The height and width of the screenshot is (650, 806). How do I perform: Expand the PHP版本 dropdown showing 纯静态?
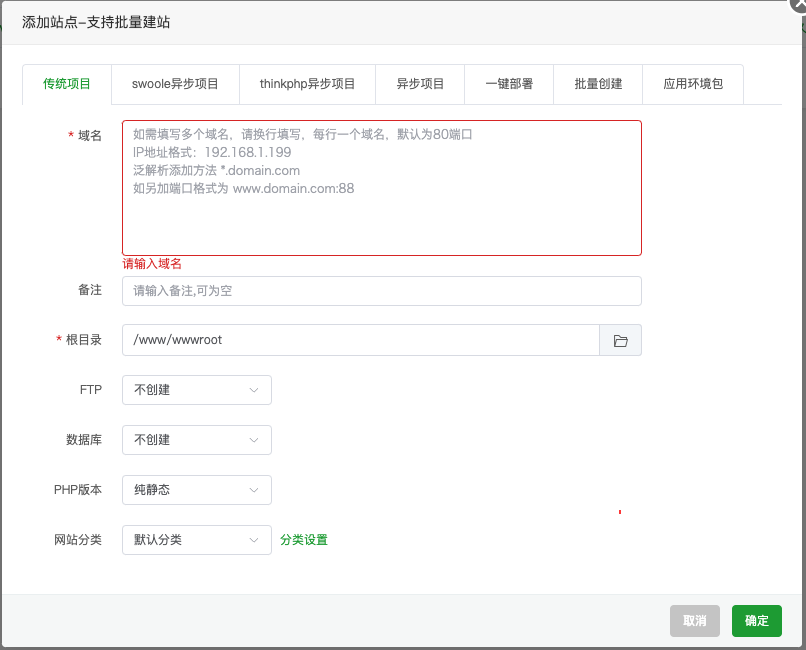coord(197,490)
